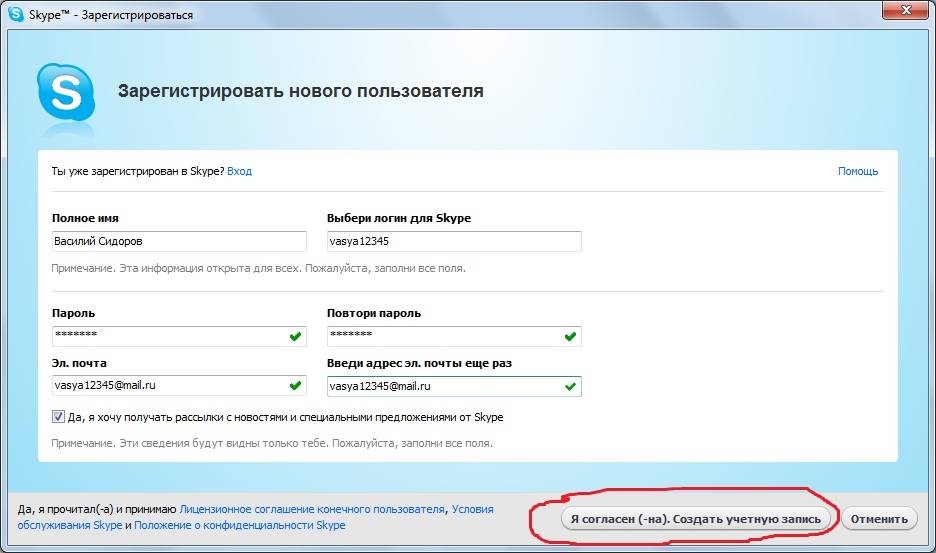
Task: Click the Повтори пароль label
Action: coord(374,313)
